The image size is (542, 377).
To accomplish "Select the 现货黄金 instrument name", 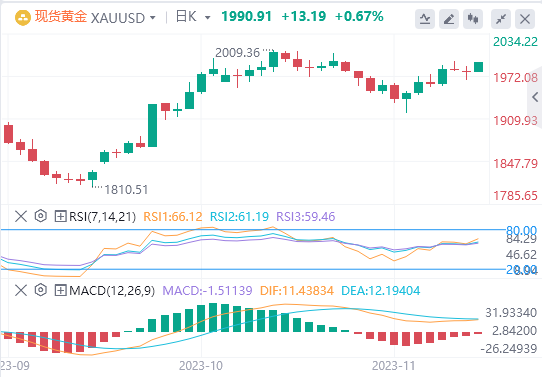I will coord(61,17).
